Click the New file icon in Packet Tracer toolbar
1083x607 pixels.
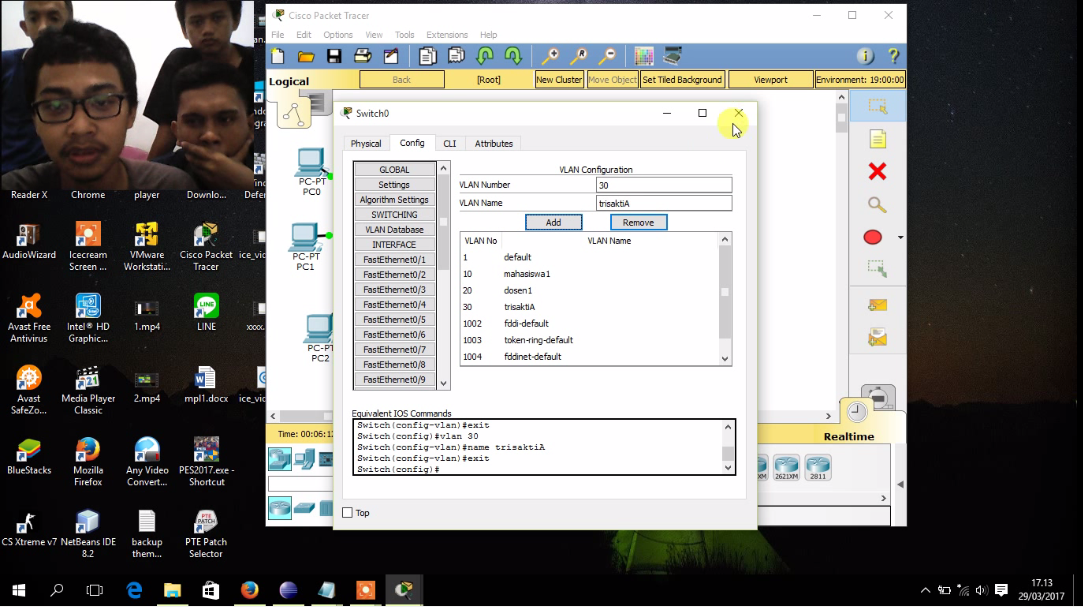coord(278,56)
